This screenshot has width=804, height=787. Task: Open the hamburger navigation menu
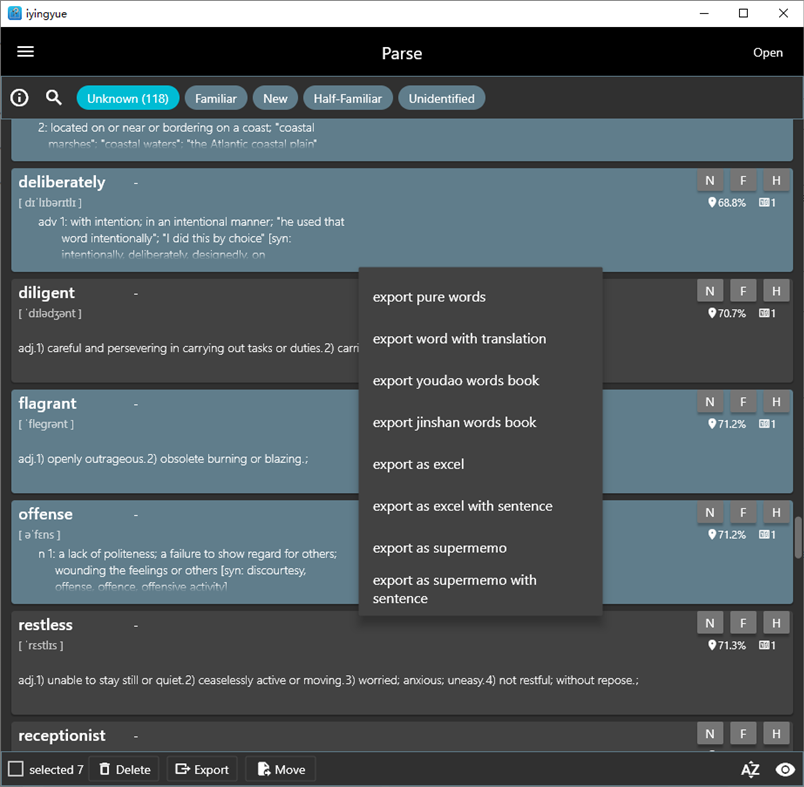(25, 51)
